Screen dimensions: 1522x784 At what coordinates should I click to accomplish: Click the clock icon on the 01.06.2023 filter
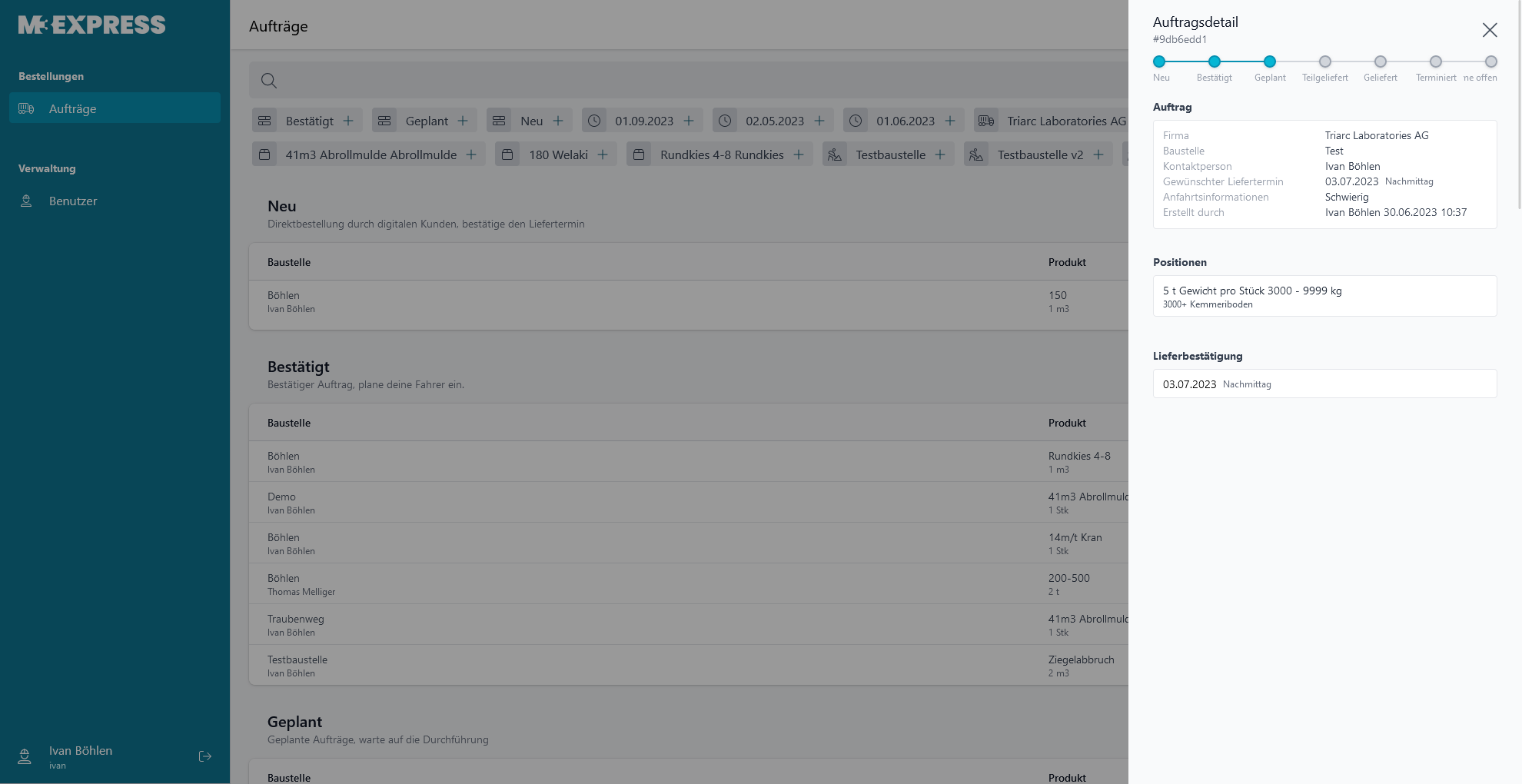[x=856, y=120]
